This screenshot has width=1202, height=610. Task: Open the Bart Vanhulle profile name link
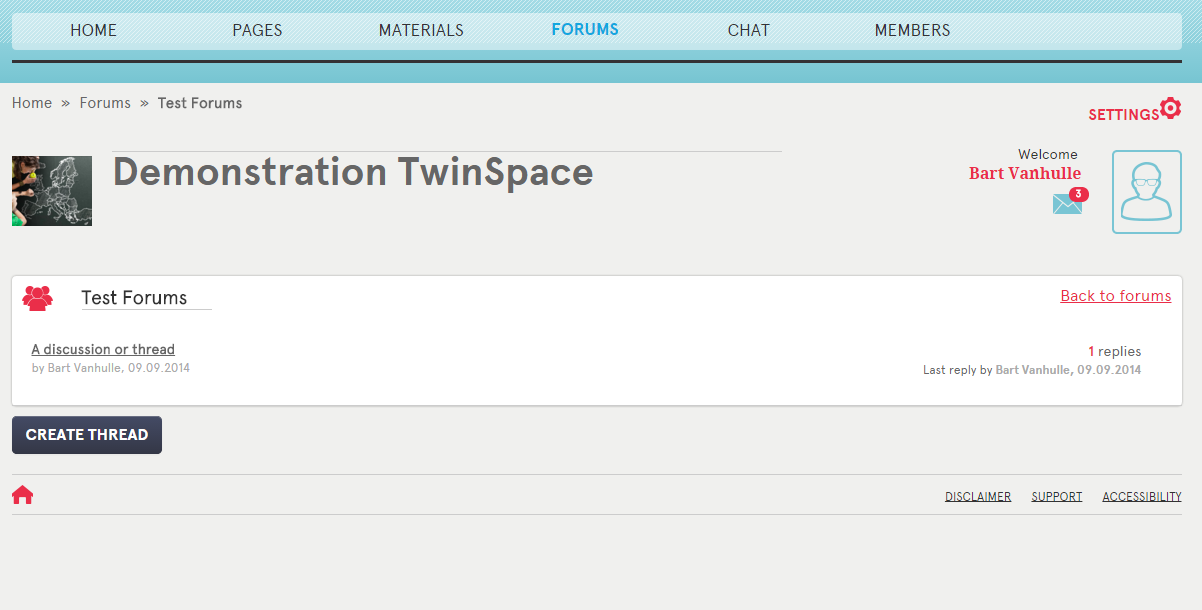click(1025, 174)
